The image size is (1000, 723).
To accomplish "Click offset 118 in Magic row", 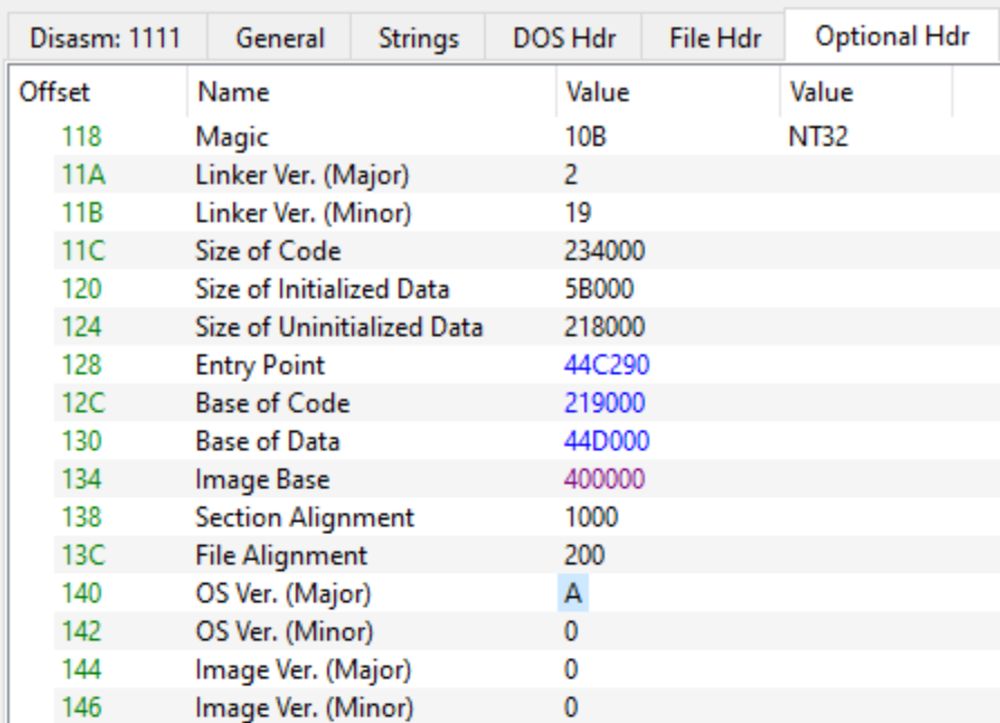I will coord(82,136).
